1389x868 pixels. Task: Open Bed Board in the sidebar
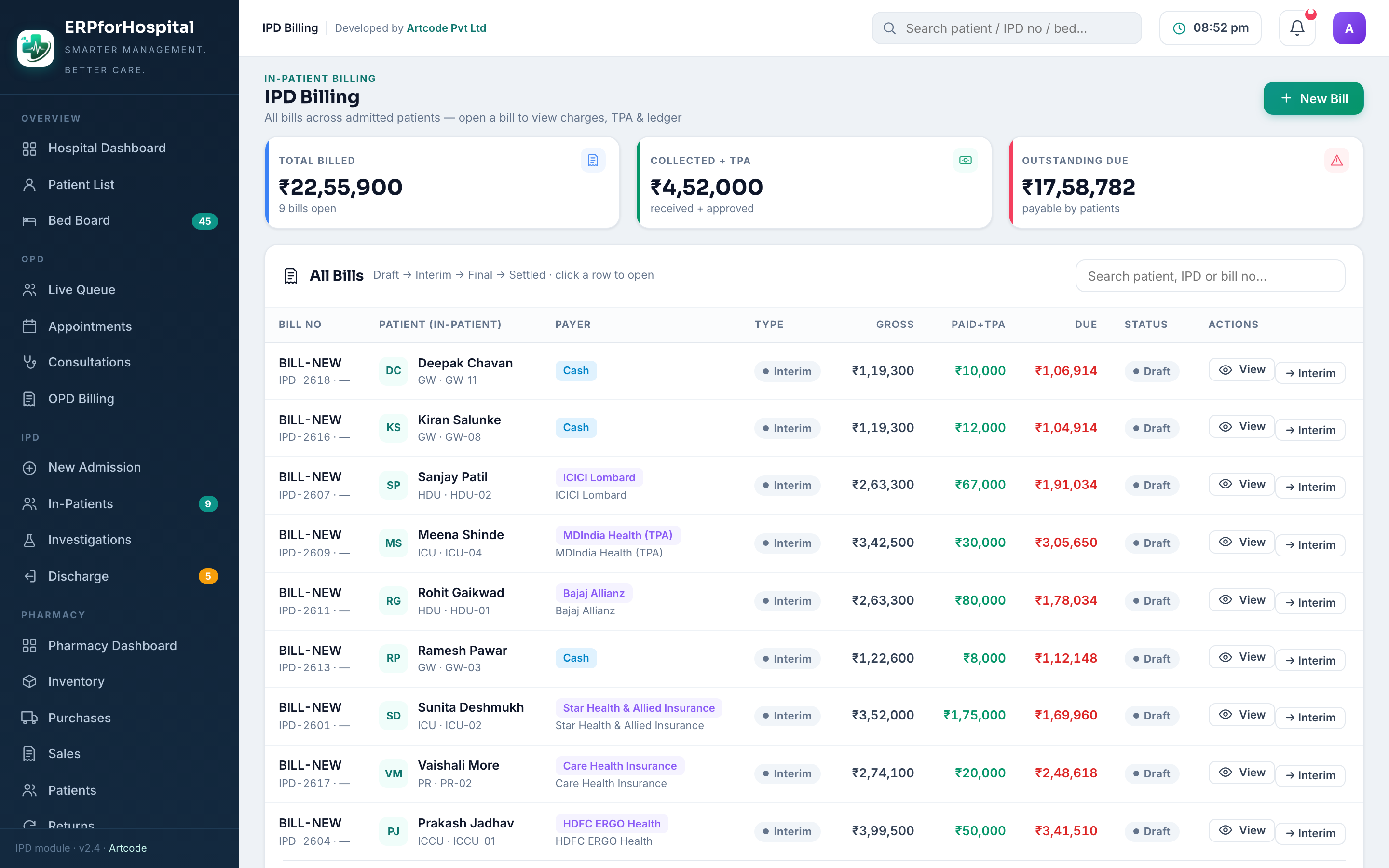(120, 220)
